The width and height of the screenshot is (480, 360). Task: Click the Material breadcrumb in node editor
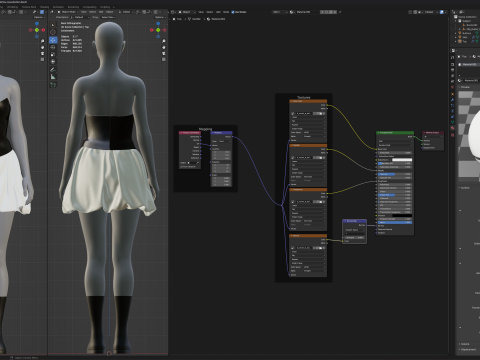[x=216, y=19]
